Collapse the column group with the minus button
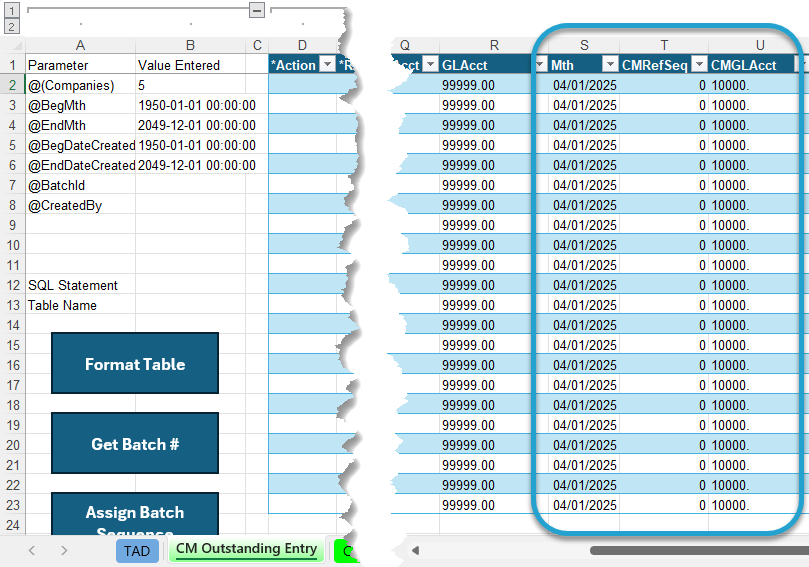Image resolution: width=809 pixels, height=567 pixels. pos(256,10)
